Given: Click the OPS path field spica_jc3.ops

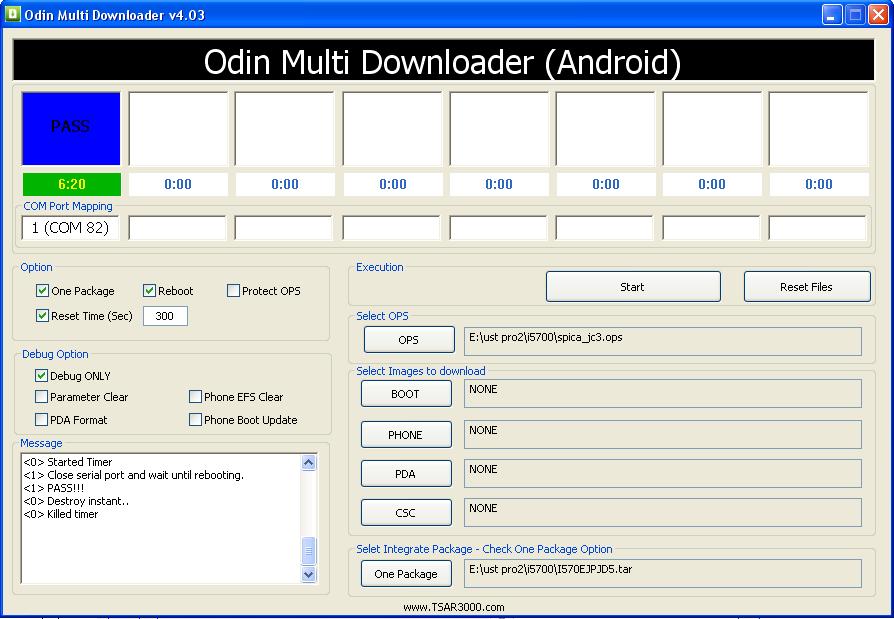Looking at the screenshot, I should pos(663,341).
